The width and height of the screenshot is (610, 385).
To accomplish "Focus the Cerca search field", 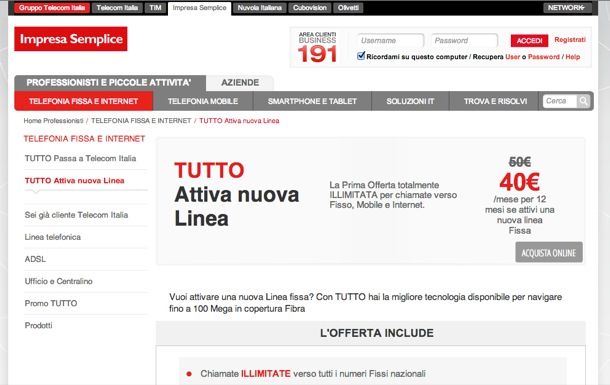I will (x=560, y=101).
